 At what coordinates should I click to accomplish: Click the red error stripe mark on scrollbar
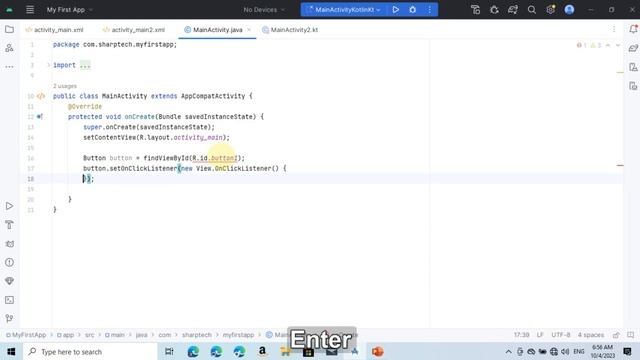(x=620, y=165)
